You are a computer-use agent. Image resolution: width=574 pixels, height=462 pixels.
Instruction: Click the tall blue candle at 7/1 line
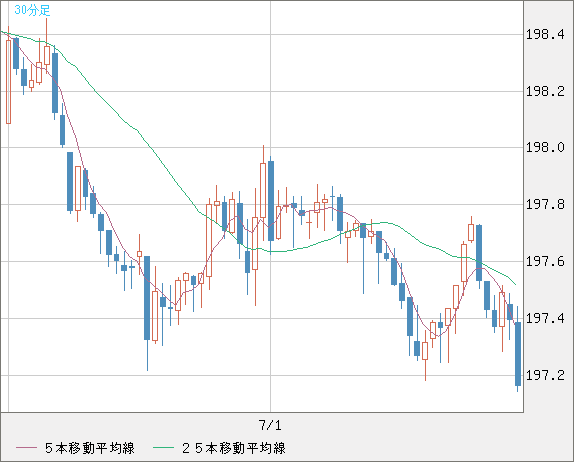point(271,201)
